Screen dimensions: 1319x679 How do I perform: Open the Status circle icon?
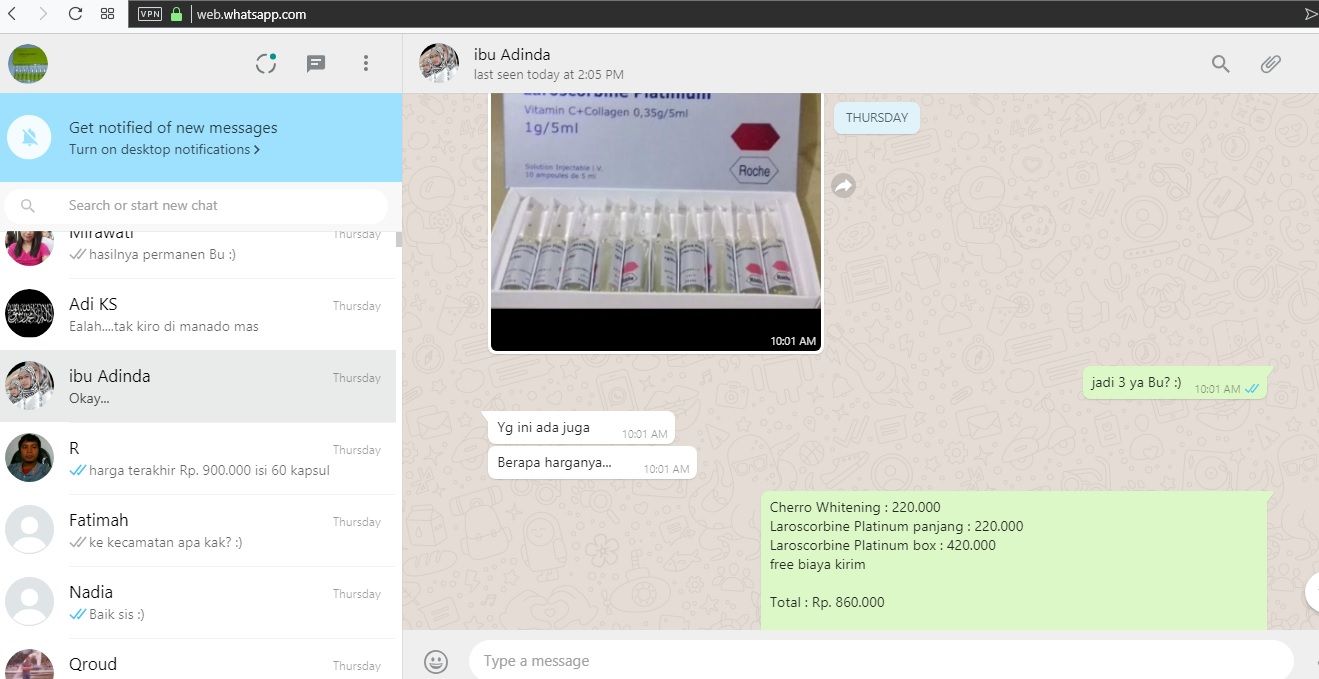[x=266, y=63]
